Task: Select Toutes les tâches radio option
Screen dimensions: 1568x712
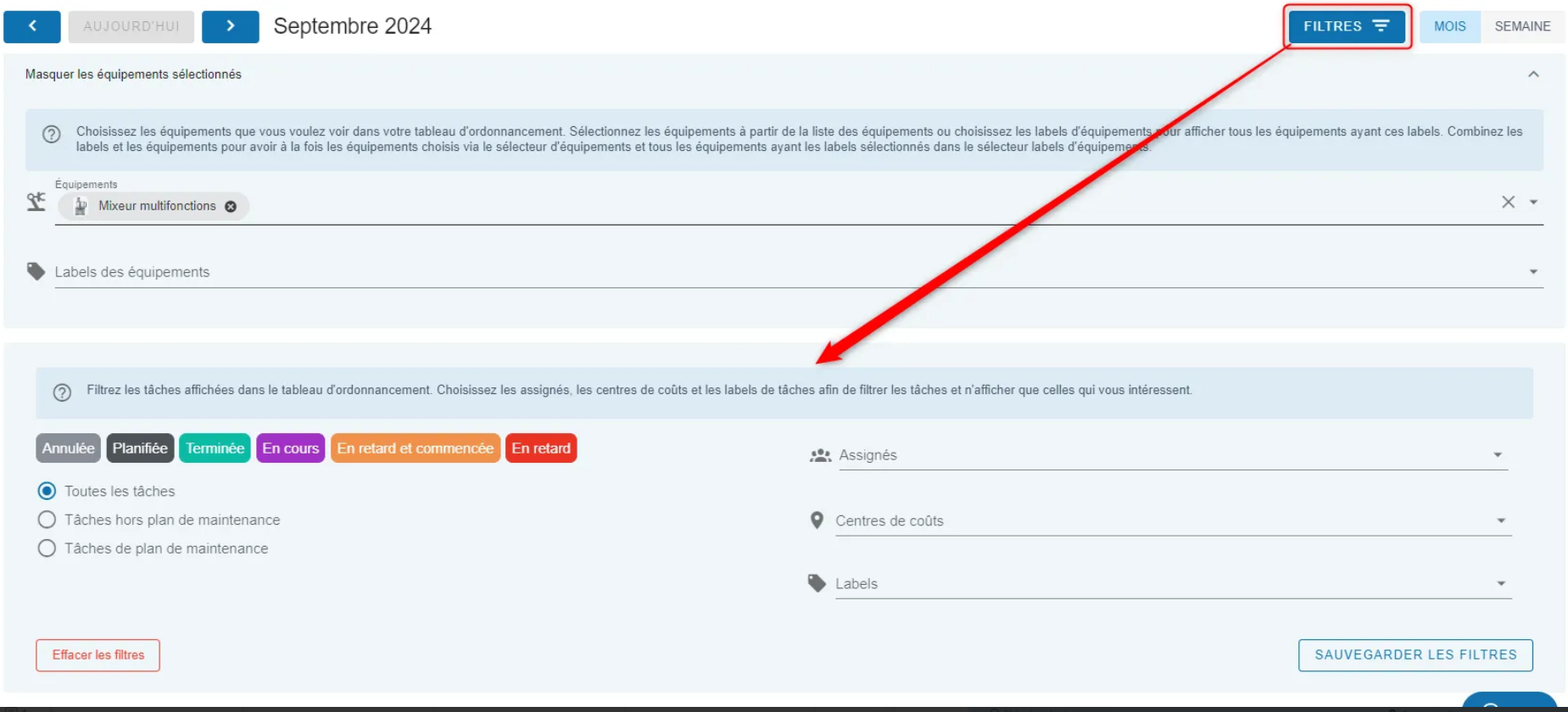Action: tap(47, 491)
